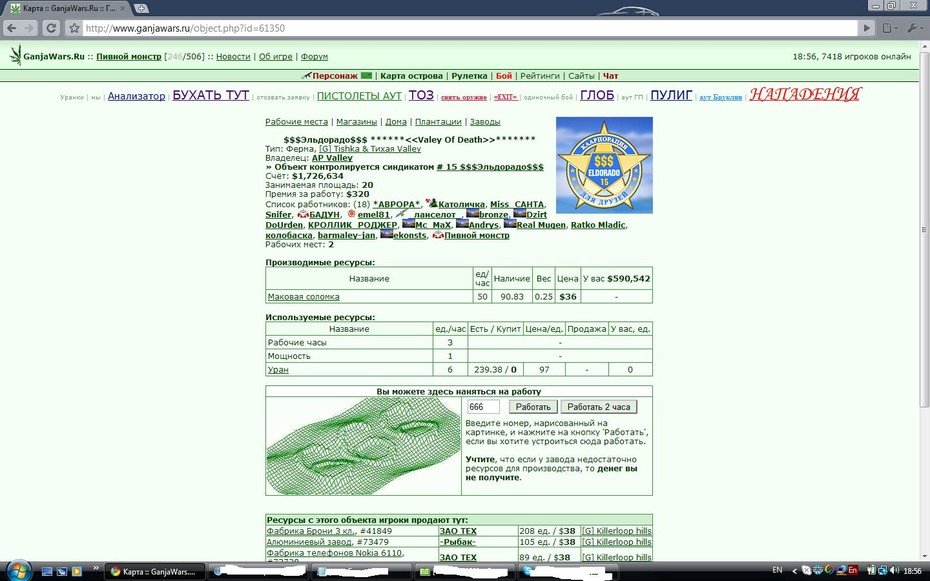Image resolution: width=930 pixels, height=581 pixels.
Task: Open the browser page menu icon
Action: pyautogui.click(x=888, y=28)
